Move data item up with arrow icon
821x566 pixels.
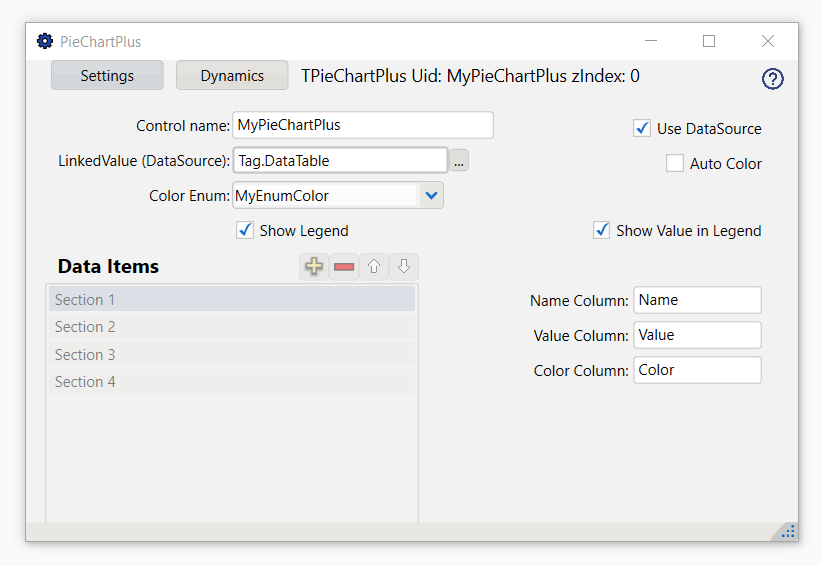pos(374,267)
